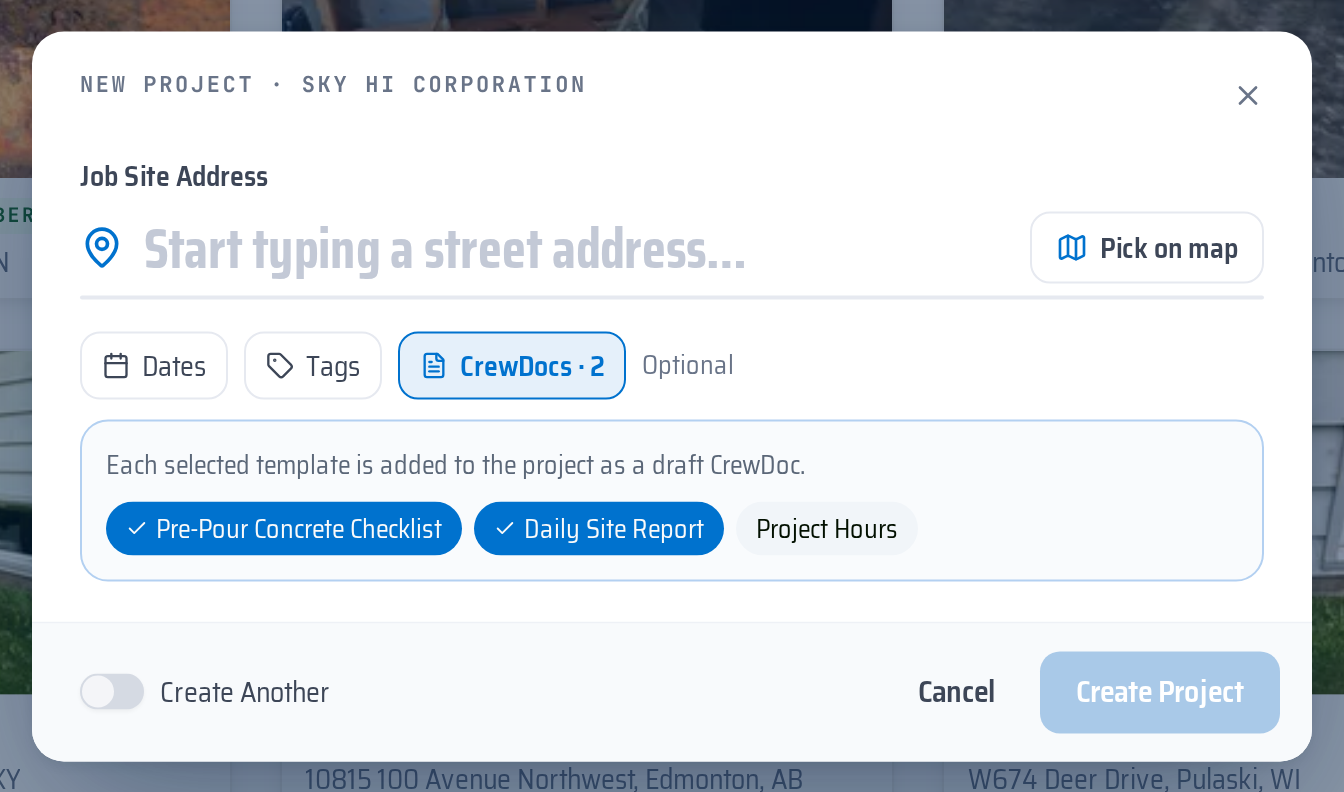1344x792 pixels.
Task: Expand the Dates section
Action: click(154, 366)
